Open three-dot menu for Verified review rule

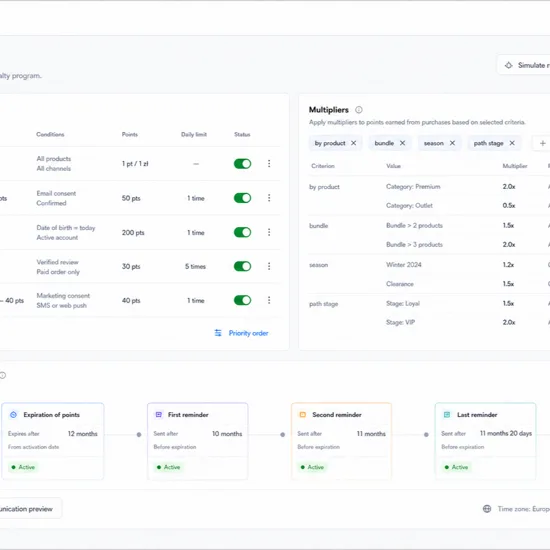tap(269, 266)
